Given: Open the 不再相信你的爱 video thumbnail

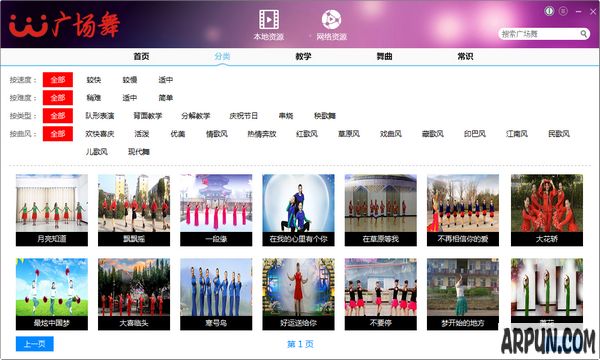Looking at the screenshot, I should (463, 210).
